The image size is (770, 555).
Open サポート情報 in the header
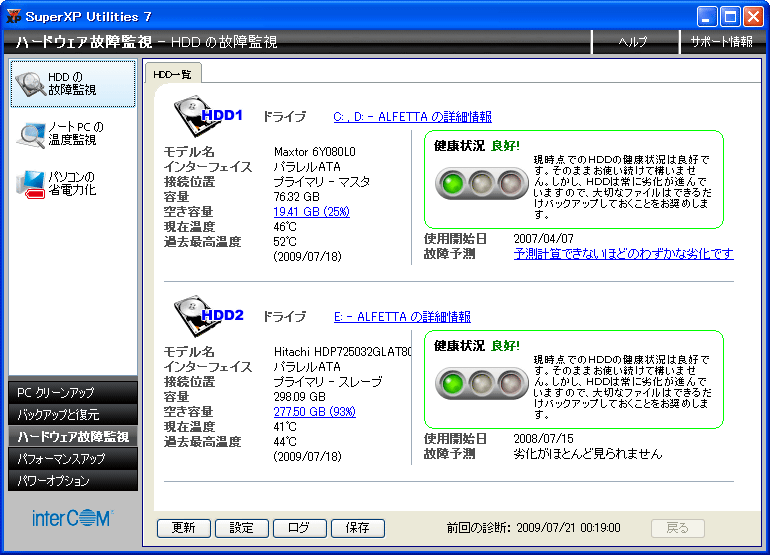(721, 42)
